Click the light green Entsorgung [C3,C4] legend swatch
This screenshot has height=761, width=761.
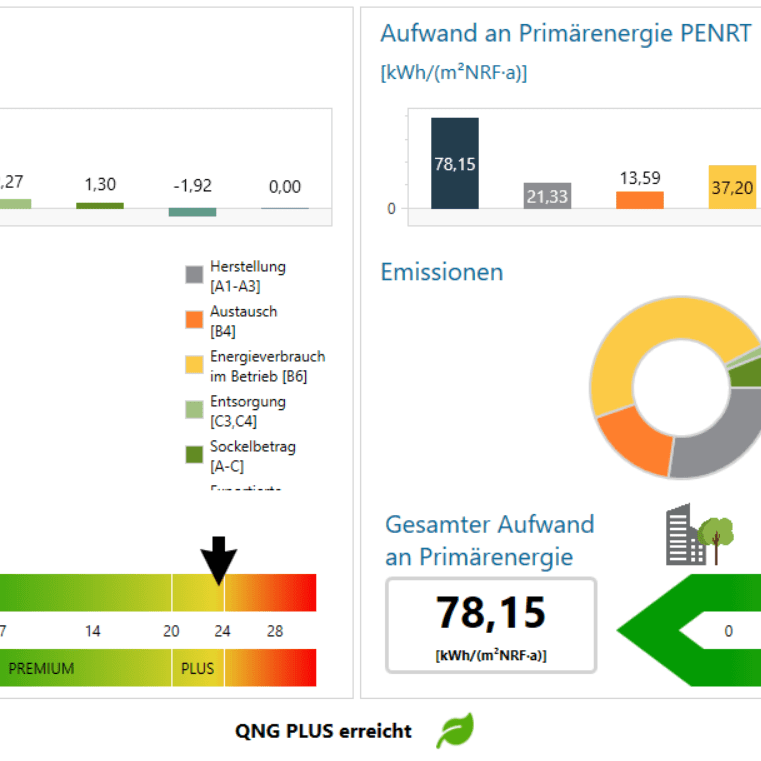[x=194, y=411]
